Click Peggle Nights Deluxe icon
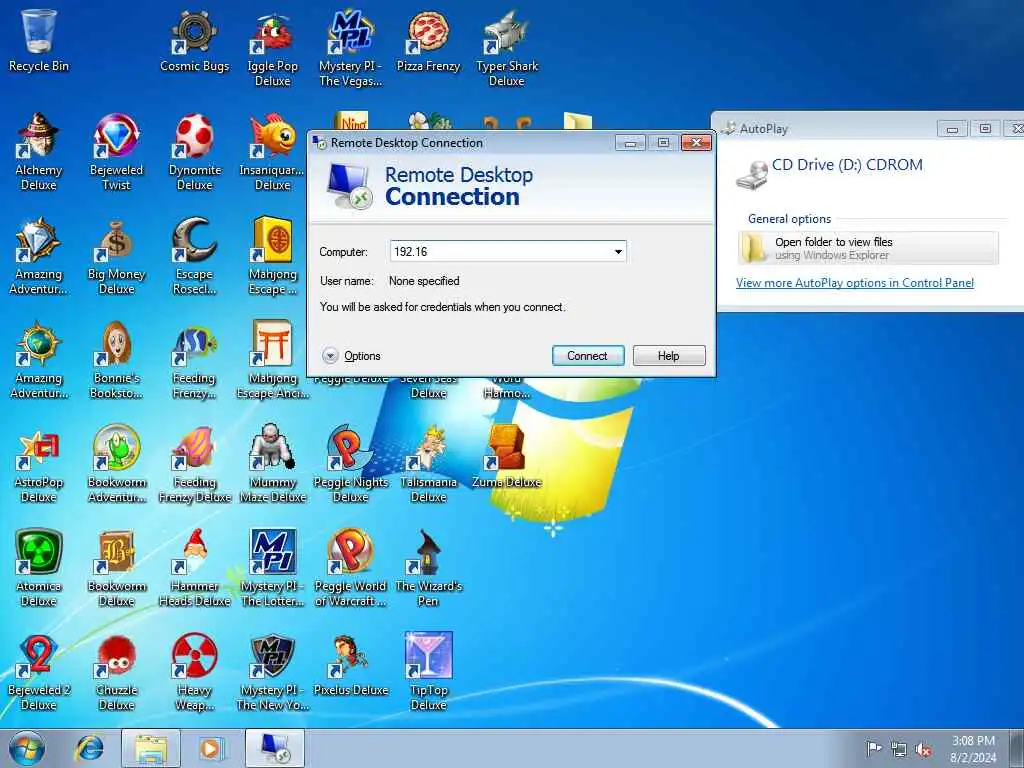The height and width of the screenshot is (768, 1024). (350, 465)
